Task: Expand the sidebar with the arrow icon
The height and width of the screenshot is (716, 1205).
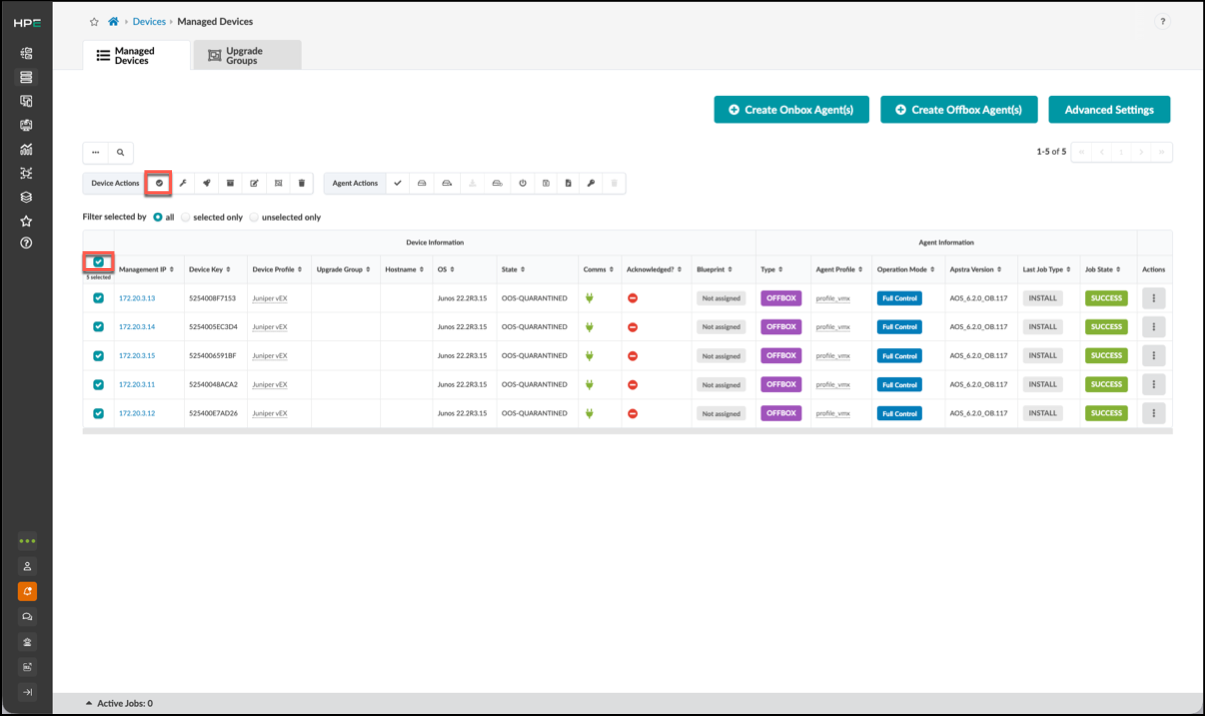Action: [x=27, y=691]
